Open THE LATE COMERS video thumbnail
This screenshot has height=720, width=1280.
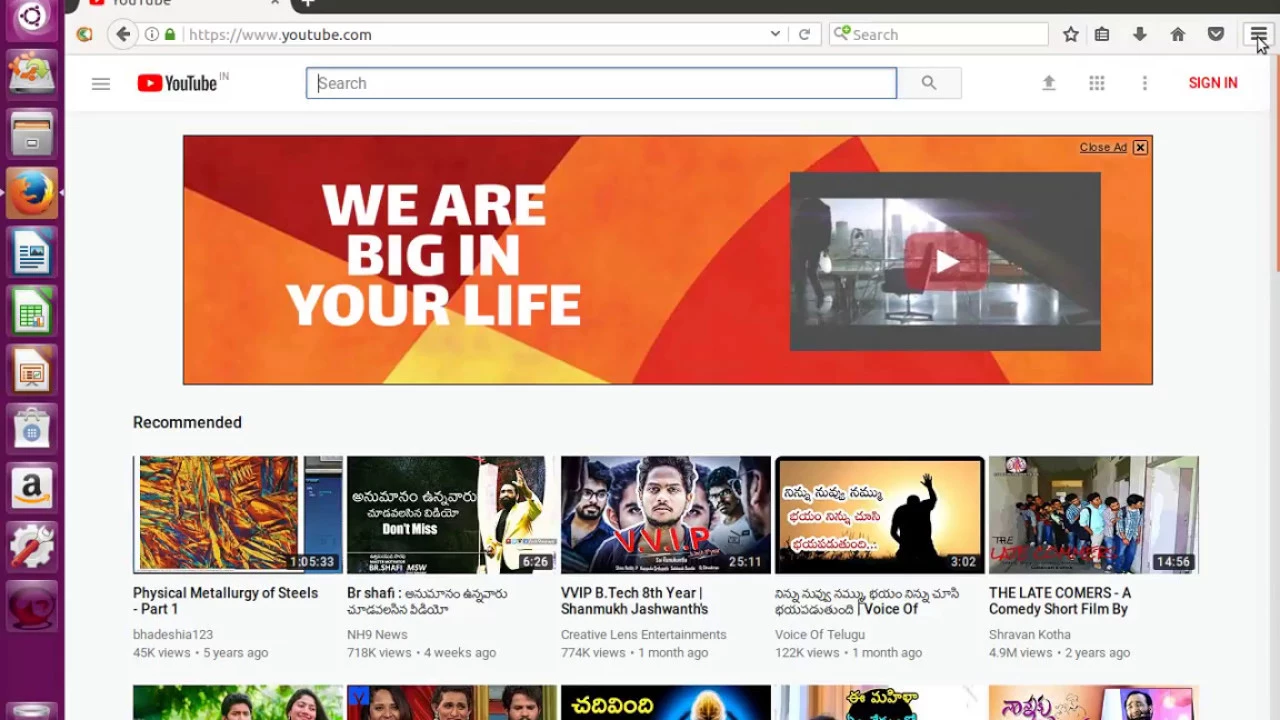pyautogui.click(x=1094, y=515)
